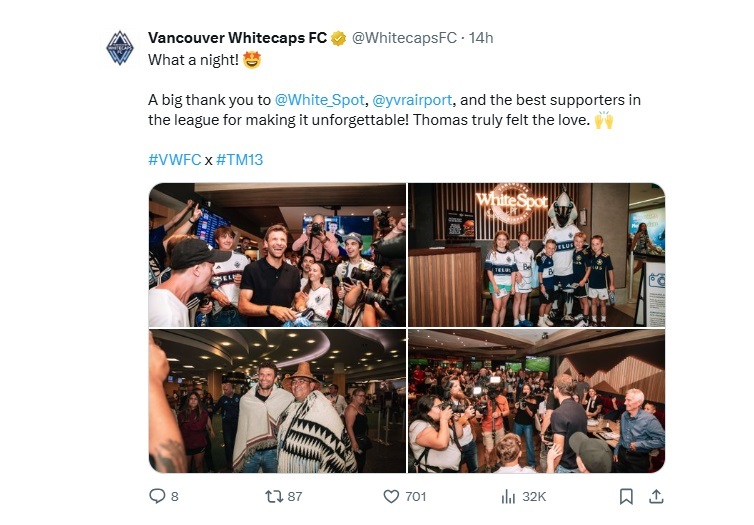Viewport: 754px width, 525px height.
Task: Click the share upload icon
Action: pos(656,496)
